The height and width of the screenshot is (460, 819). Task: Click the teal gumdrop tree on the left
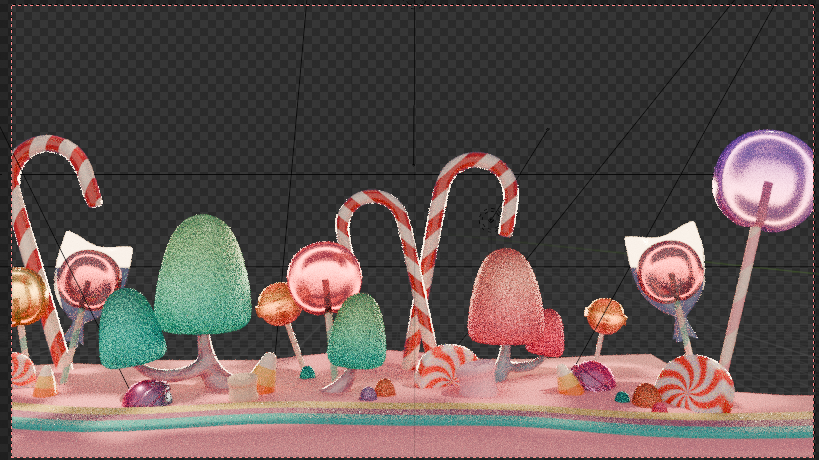pos(130,328)
